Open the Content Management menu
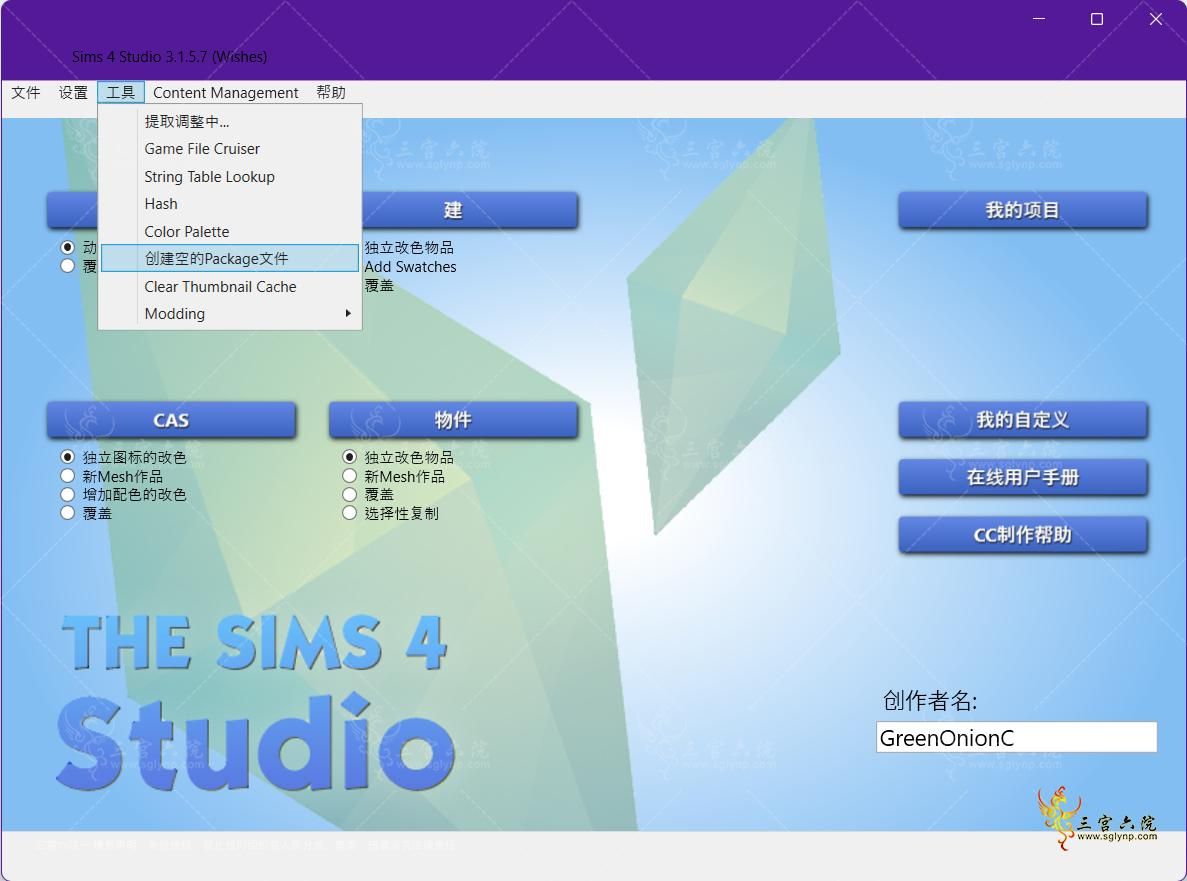This screenshot has width=1187, height=881. [x=226, y=92]
